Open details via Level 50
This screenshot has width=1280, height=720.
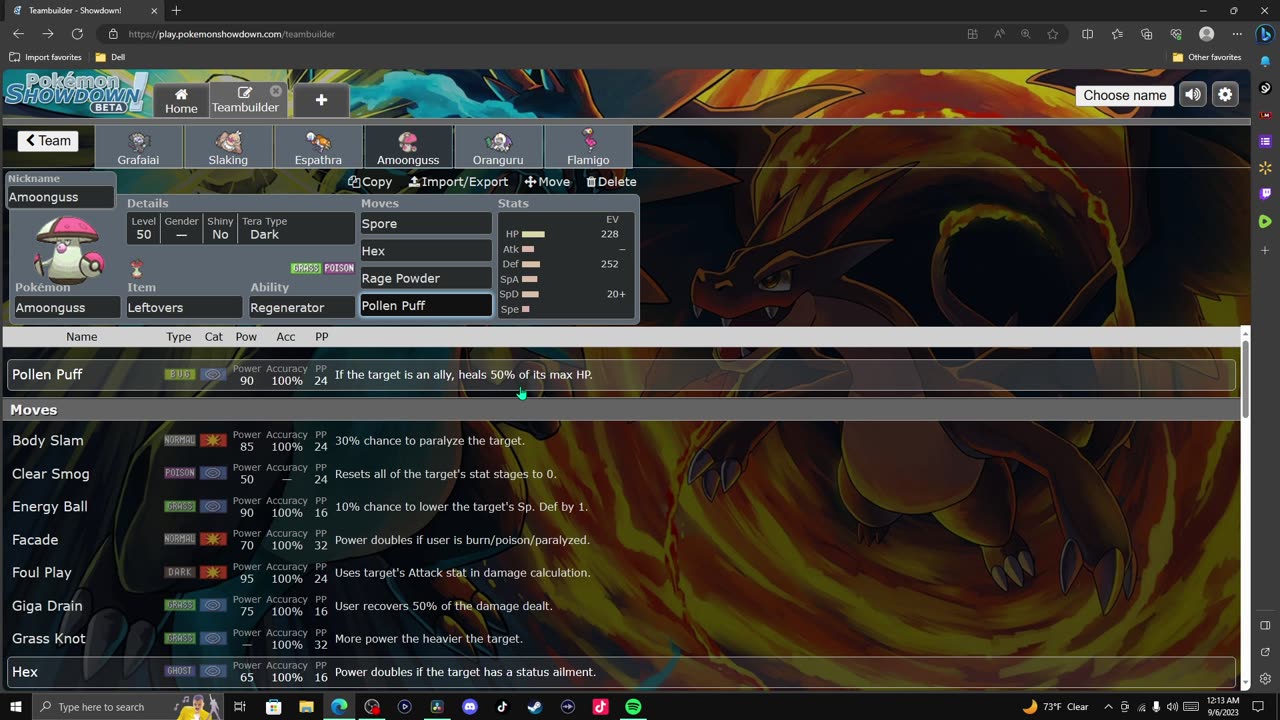click(143, 228)
